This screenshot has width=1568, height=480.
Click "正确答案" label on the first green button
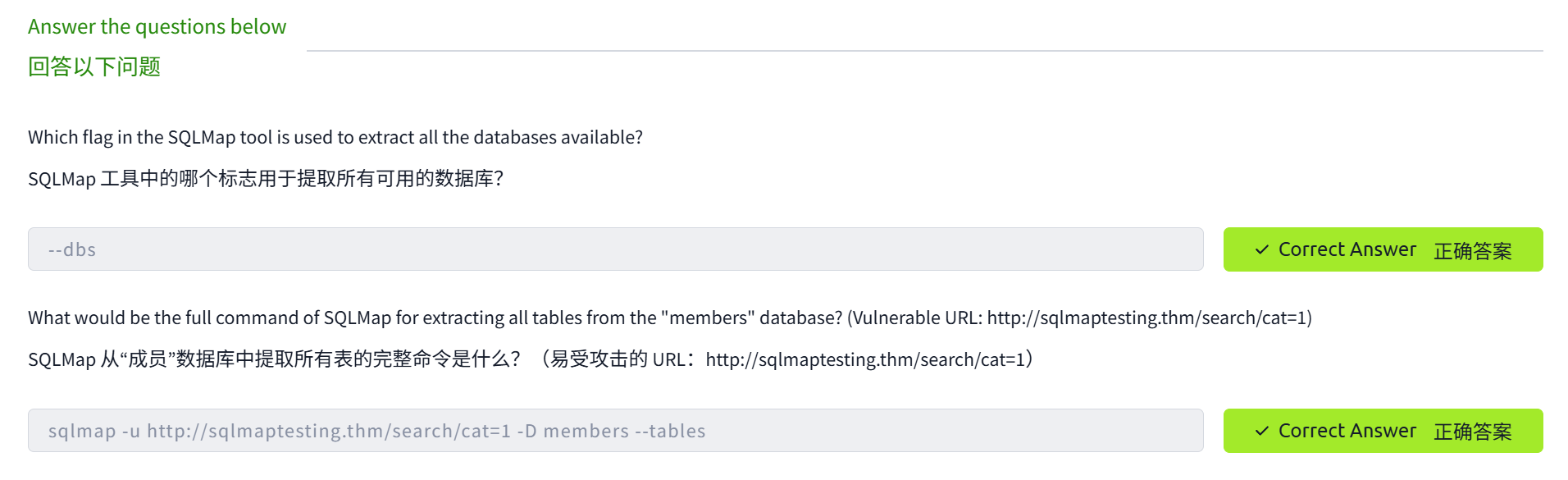pos(1472,250)
